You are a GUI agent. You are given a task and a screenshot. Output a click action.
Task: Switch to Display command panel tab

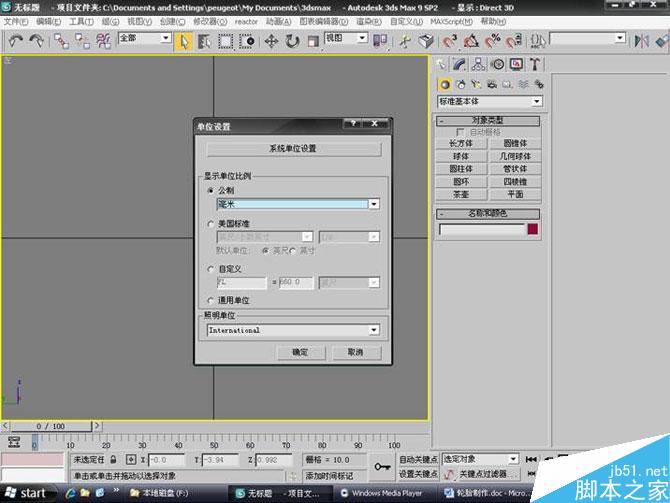coord(516,65)
